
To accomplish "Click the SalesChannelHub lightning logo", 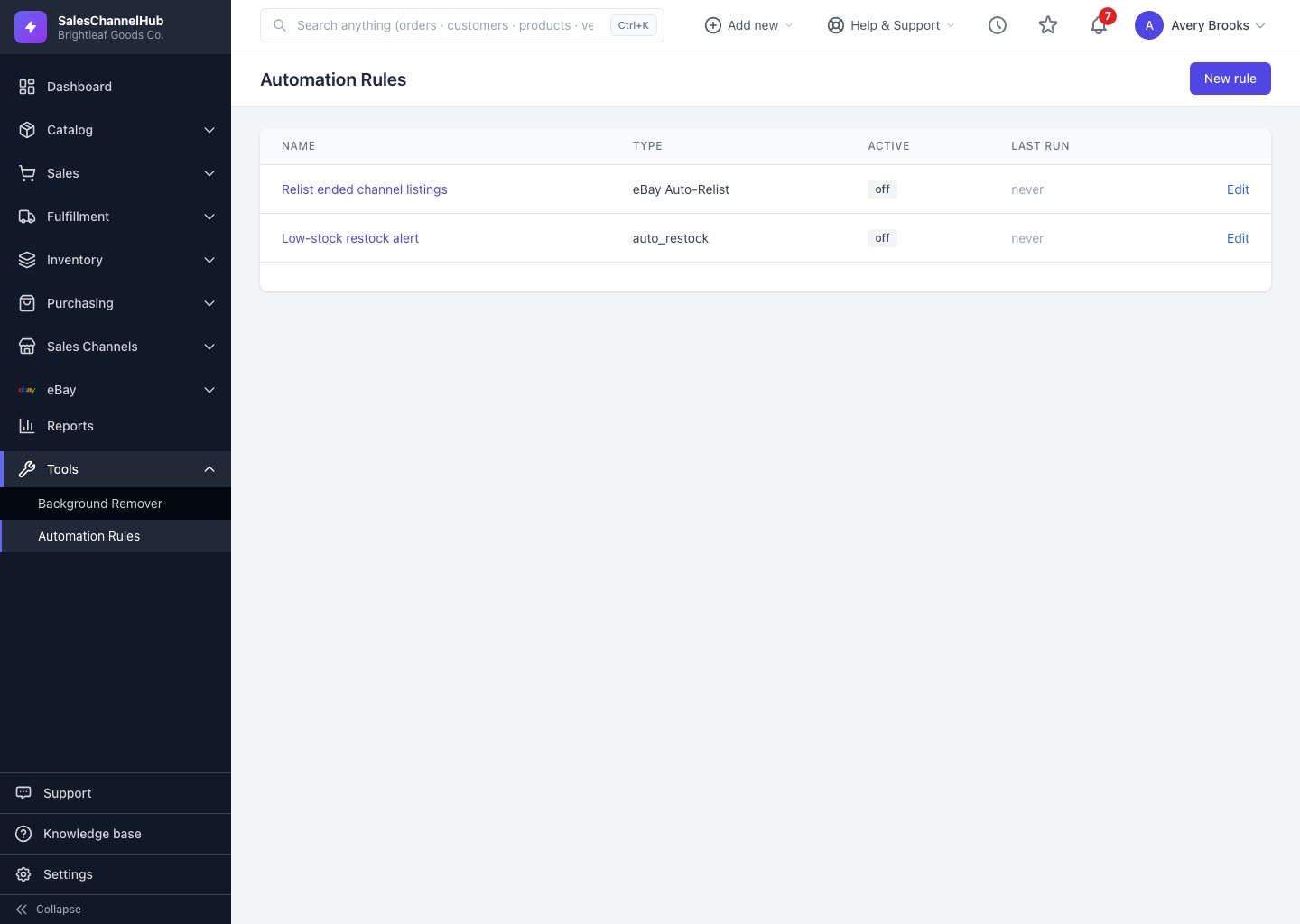I will point(31,27).
